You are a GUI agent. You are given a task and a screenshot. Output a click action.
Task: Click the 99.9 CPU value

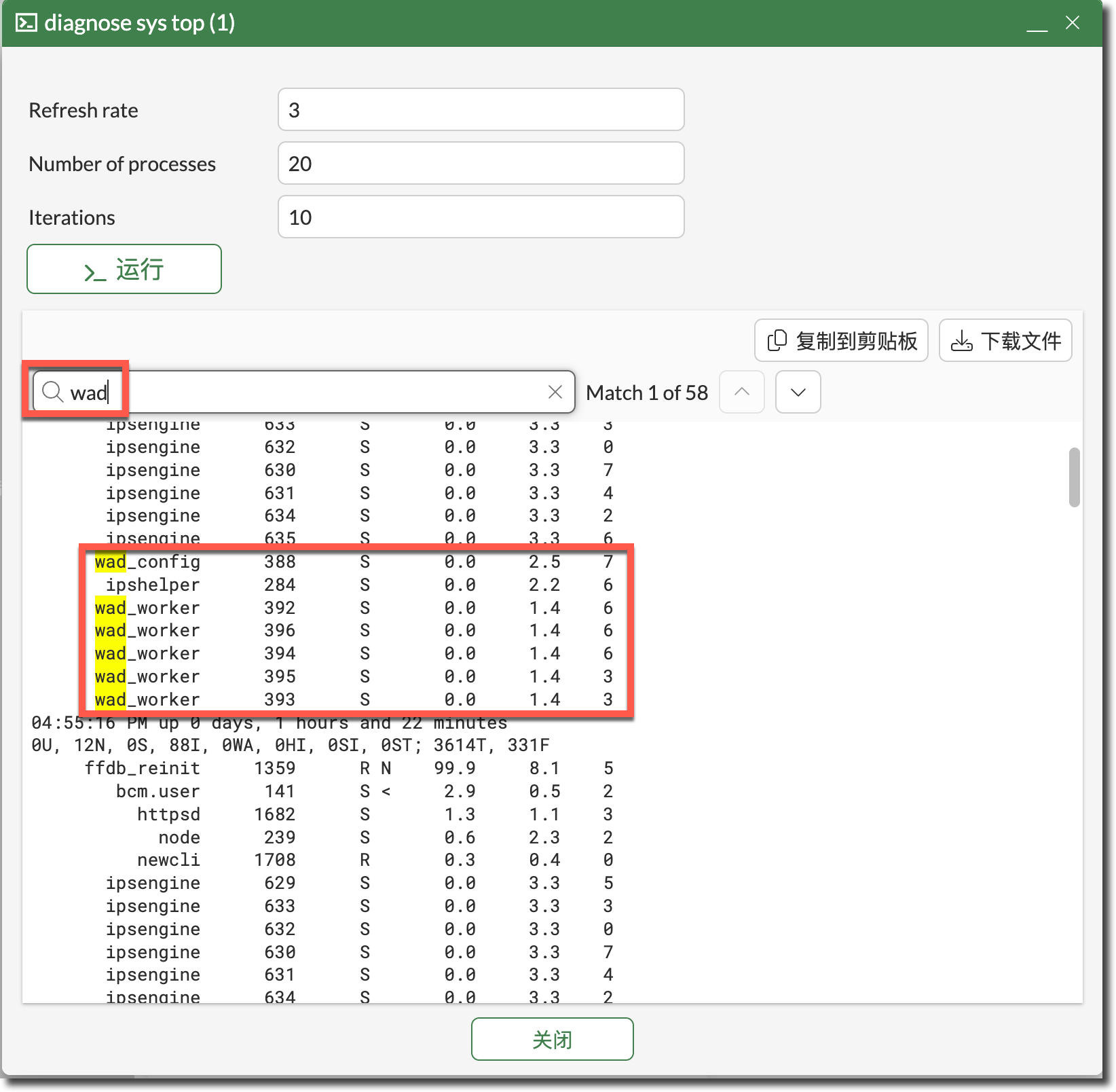click(455, 768)
